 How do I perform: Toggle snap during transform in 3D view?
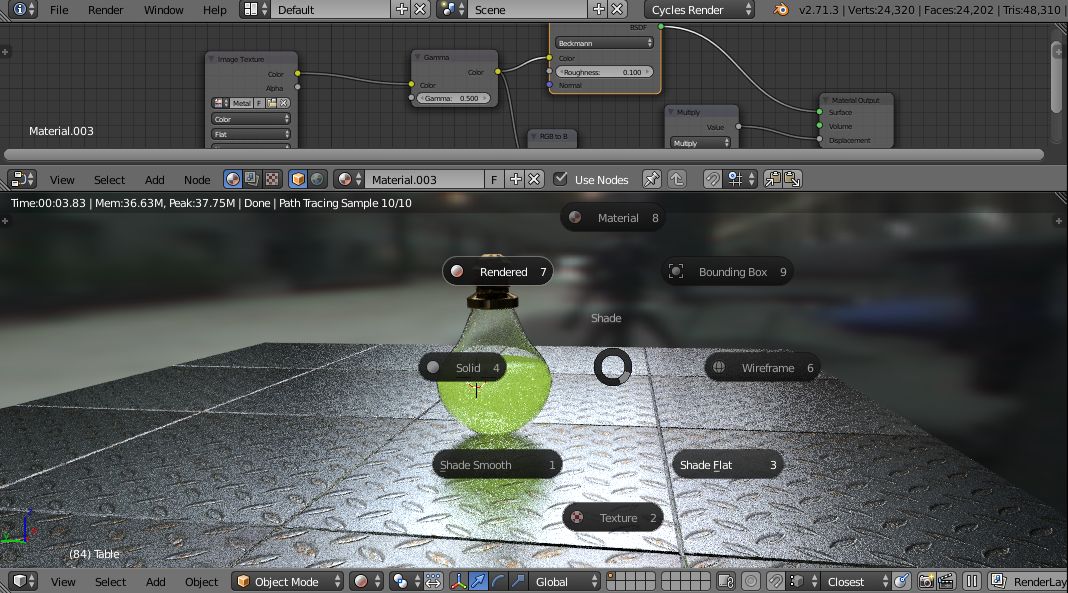pos(775,581)
